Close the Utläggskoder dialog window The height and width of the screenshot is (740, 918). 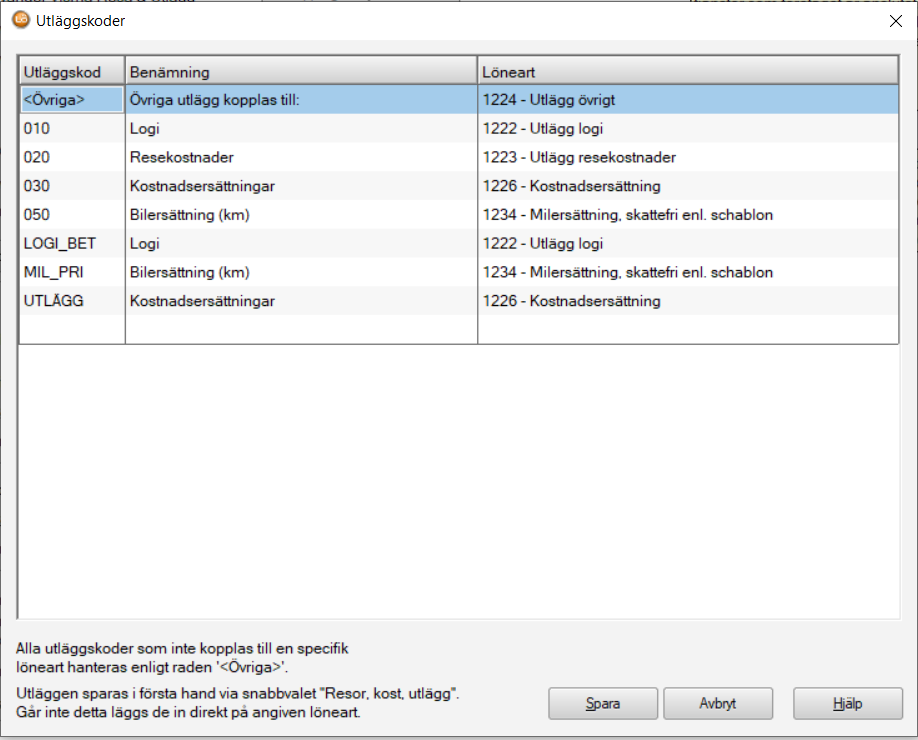(x=894, y=21)
